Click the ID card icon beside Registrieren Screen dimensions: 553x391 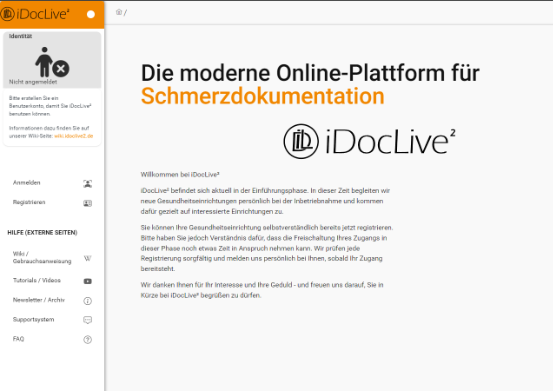87,203
